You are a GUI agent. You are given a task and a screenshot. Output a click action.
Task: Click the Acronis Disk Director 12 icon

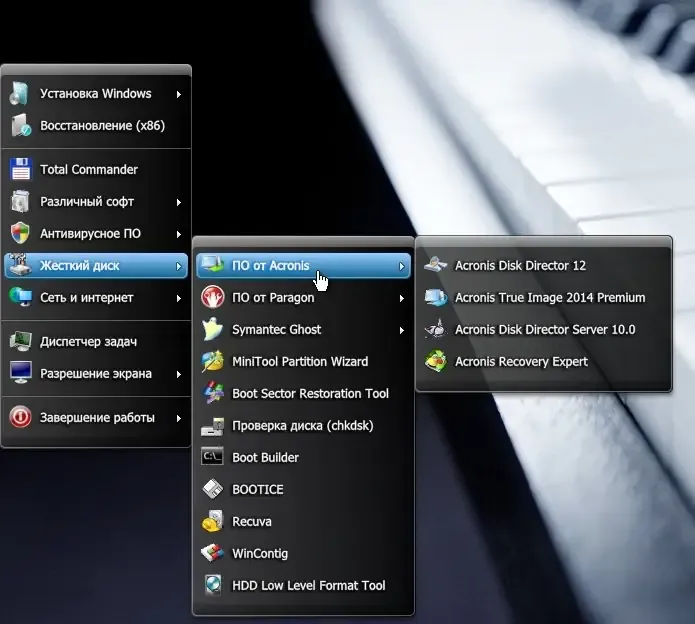435,265
